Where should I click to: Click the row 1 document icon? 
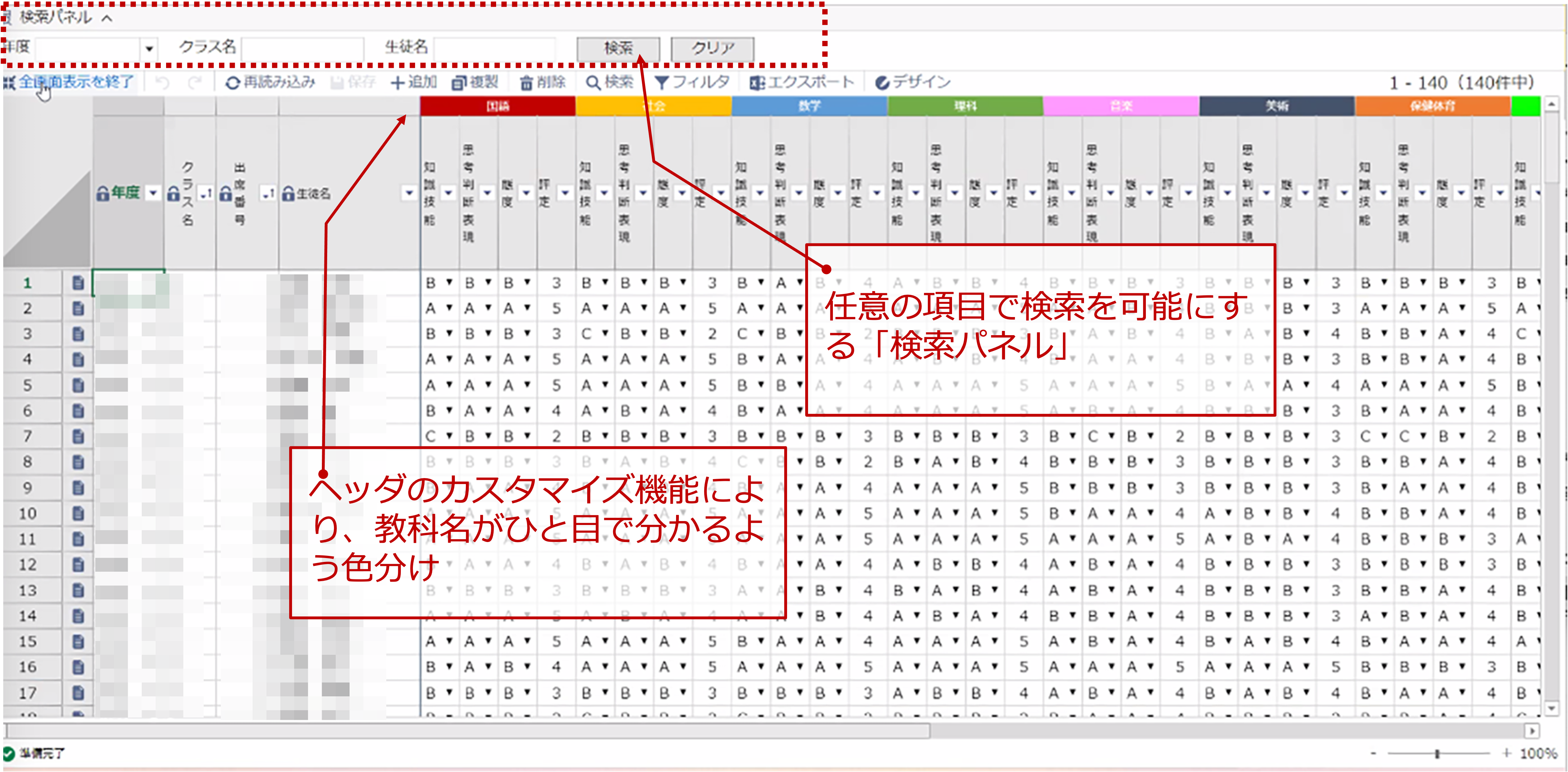[78, 283]
